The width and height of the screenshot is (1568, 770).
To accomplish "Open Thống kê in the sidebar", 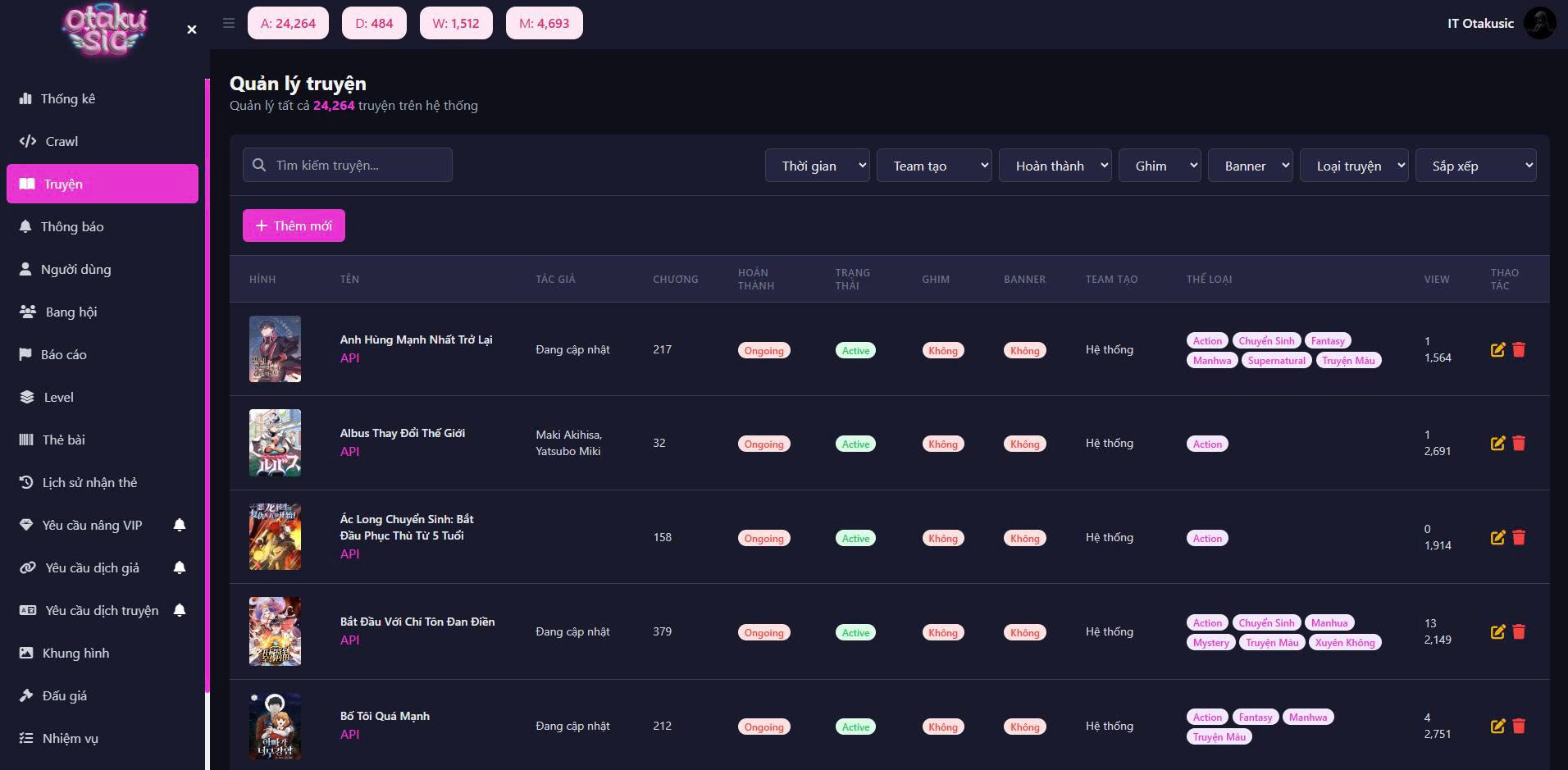I will tap(68, 98).
